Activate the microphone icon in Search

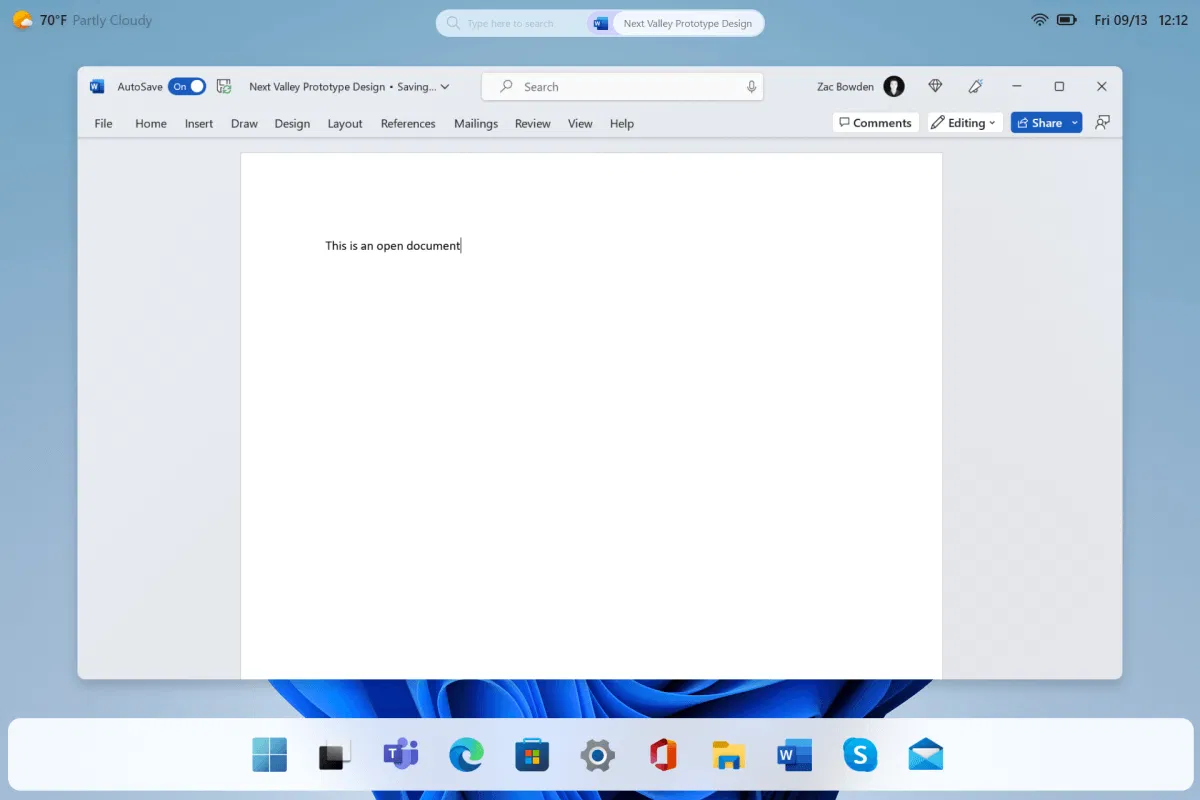click(751, 87)
